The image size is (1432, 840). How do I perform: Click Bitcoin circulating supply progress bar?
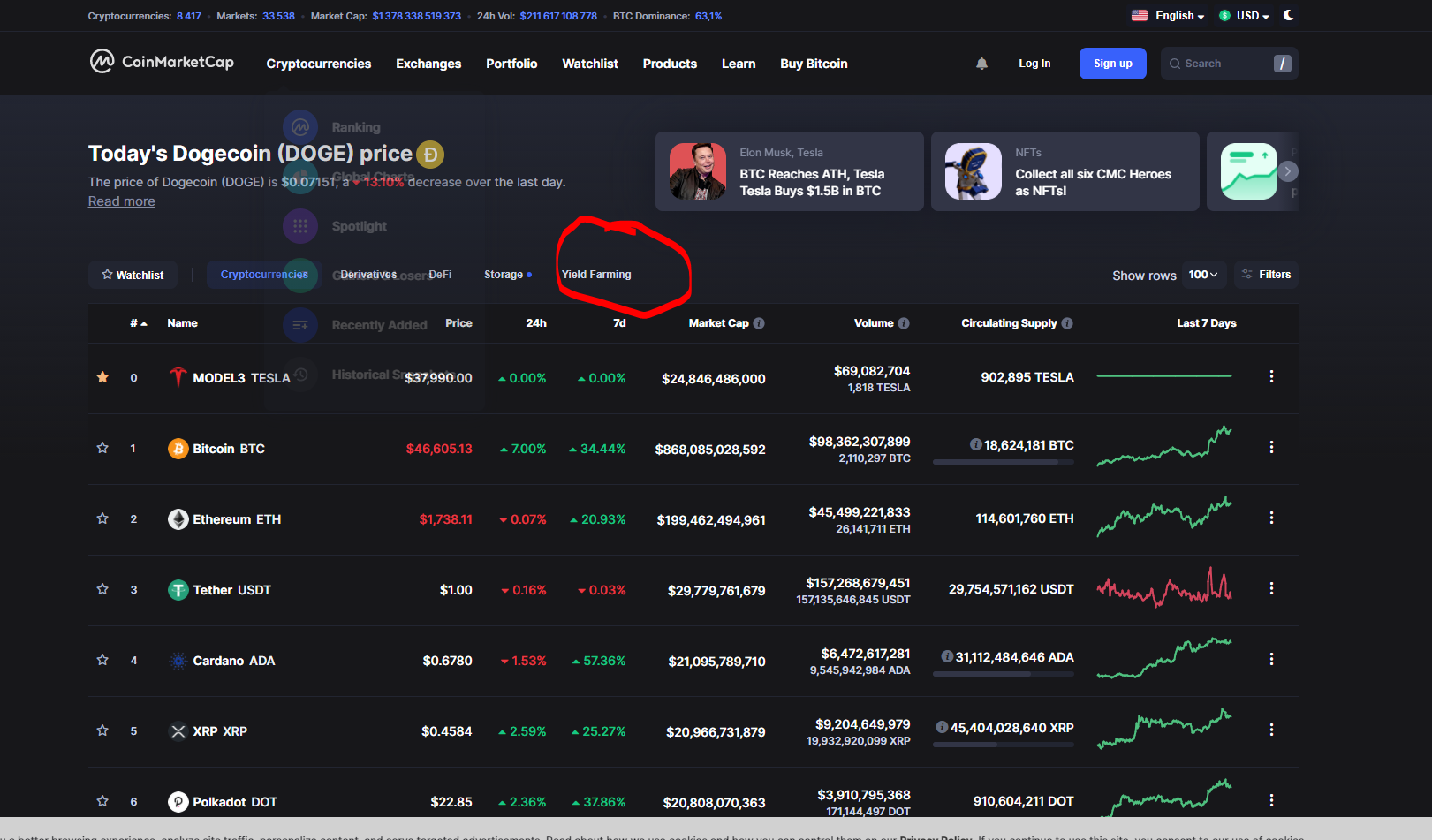click(x=1004, y=462)
